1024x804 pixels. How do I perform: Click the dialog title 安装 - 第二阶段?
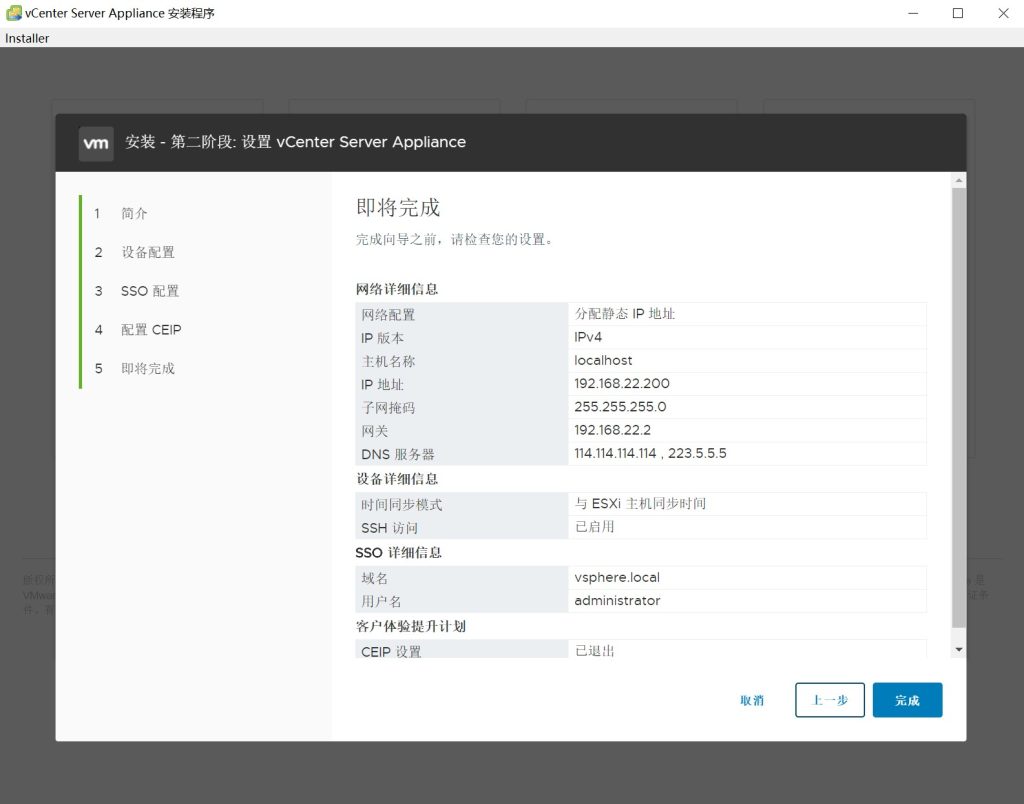pos(295,142)
